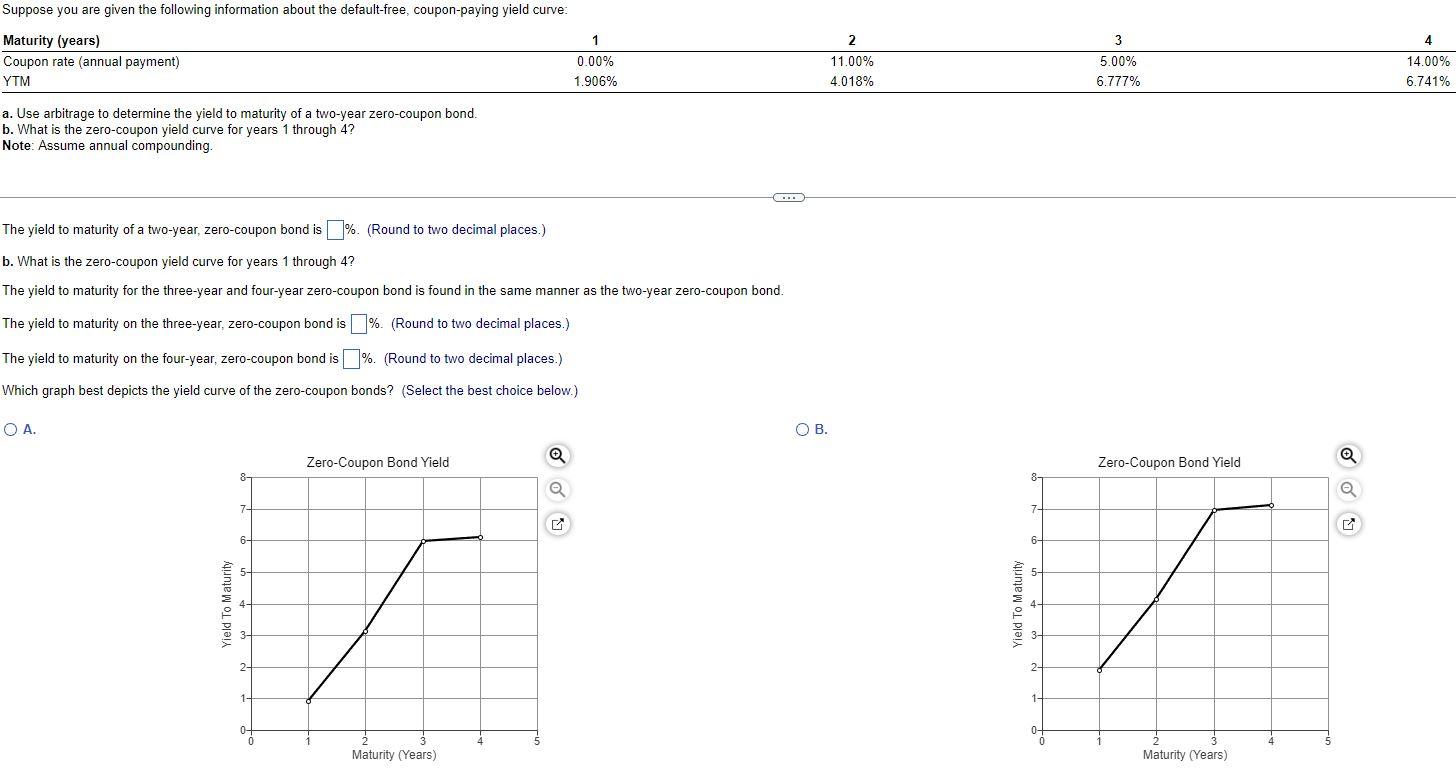Screen dimensions: 1456x771
Task: Select the magnify icon beside graph B
Action: pos(1348,456)
